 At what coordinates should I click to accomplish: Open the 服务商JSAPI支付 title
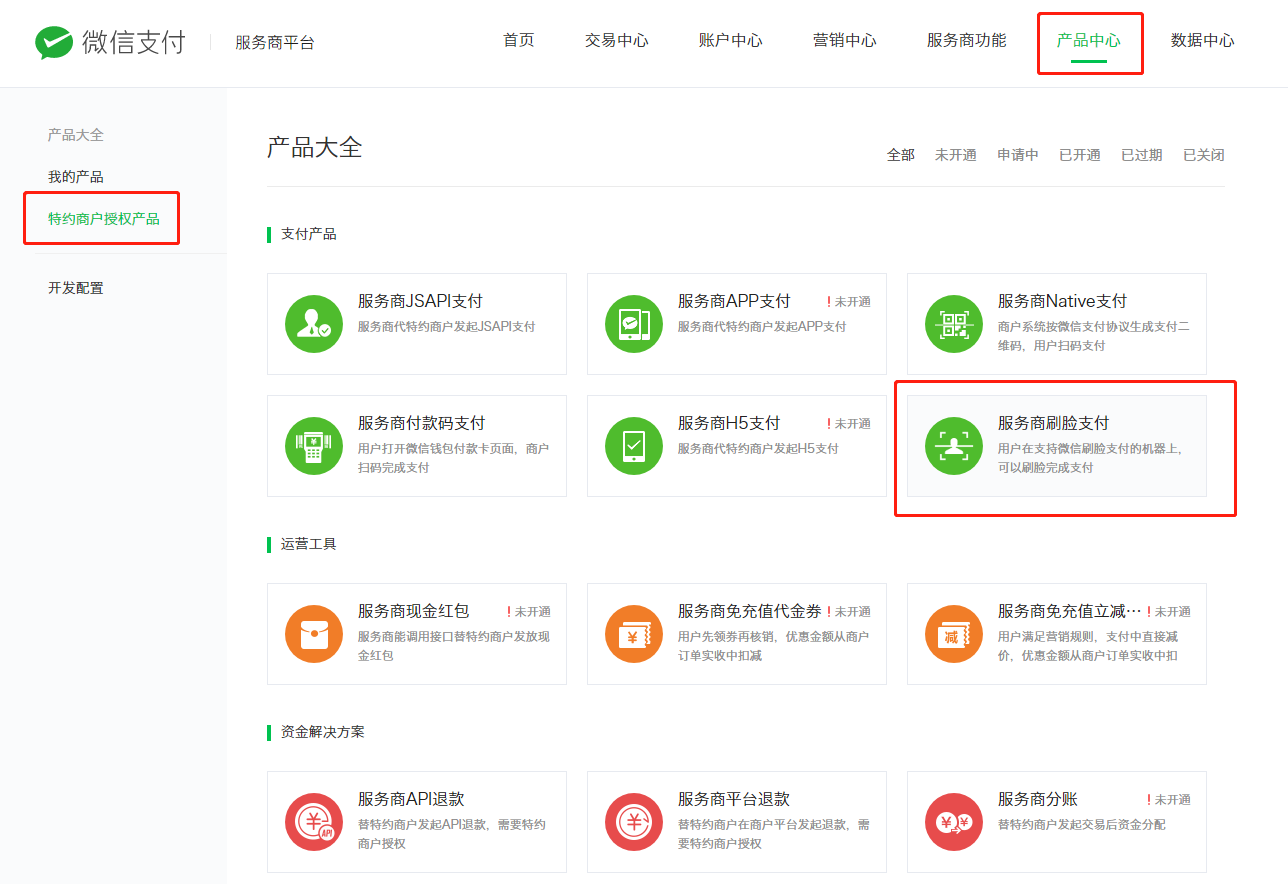coord(420,301)
